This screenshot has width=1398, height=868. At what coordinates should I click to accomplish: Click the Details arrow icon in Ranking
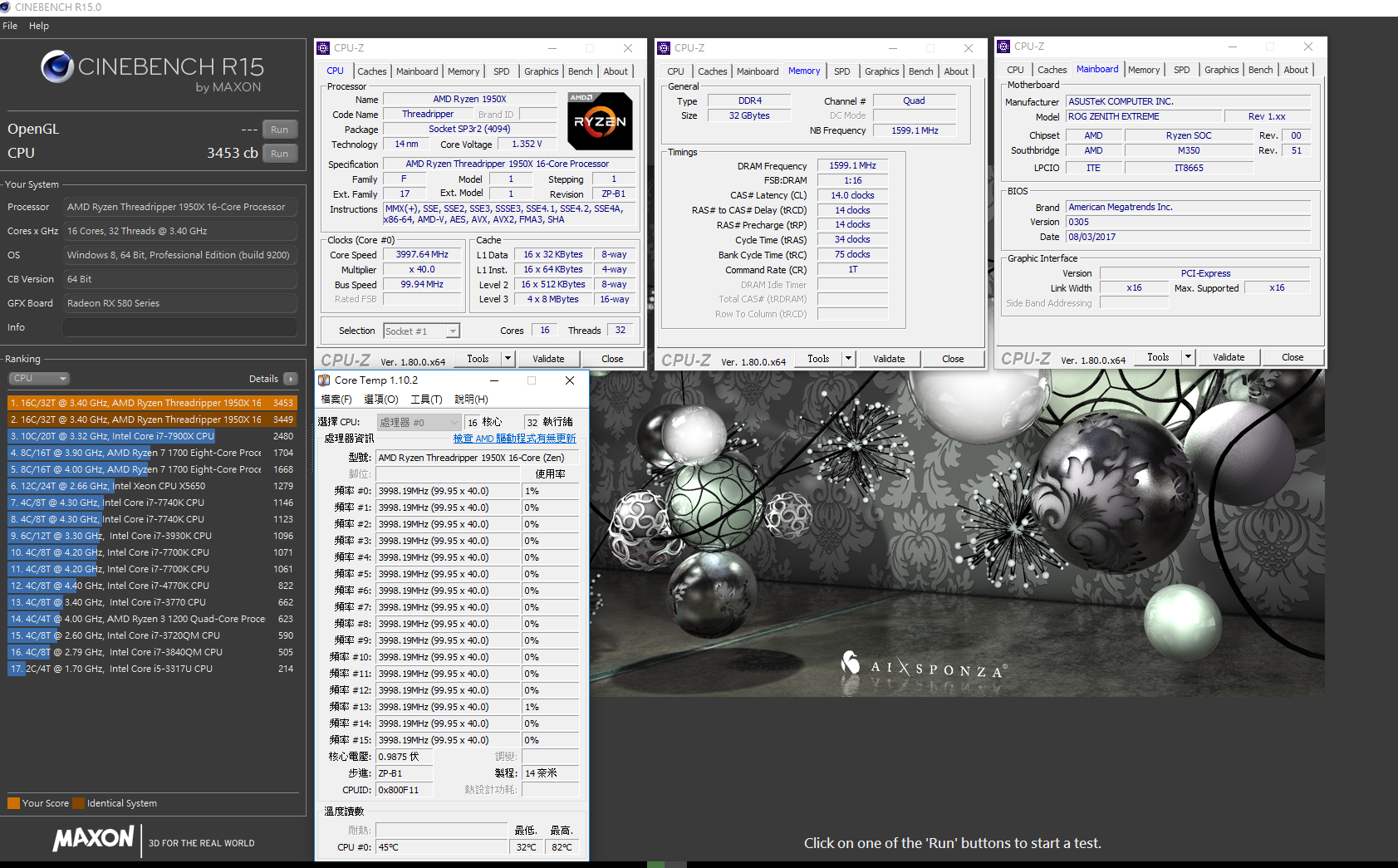(x=290, y=379)
